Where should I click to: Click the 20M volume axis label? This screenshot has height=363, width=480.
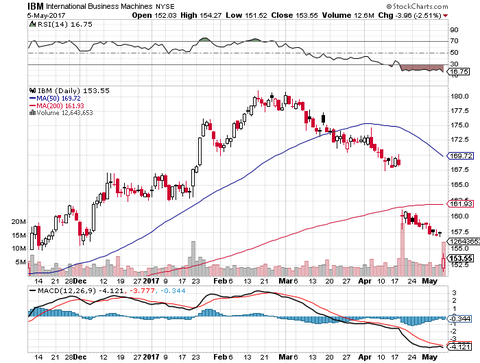(x=19, y=222)
